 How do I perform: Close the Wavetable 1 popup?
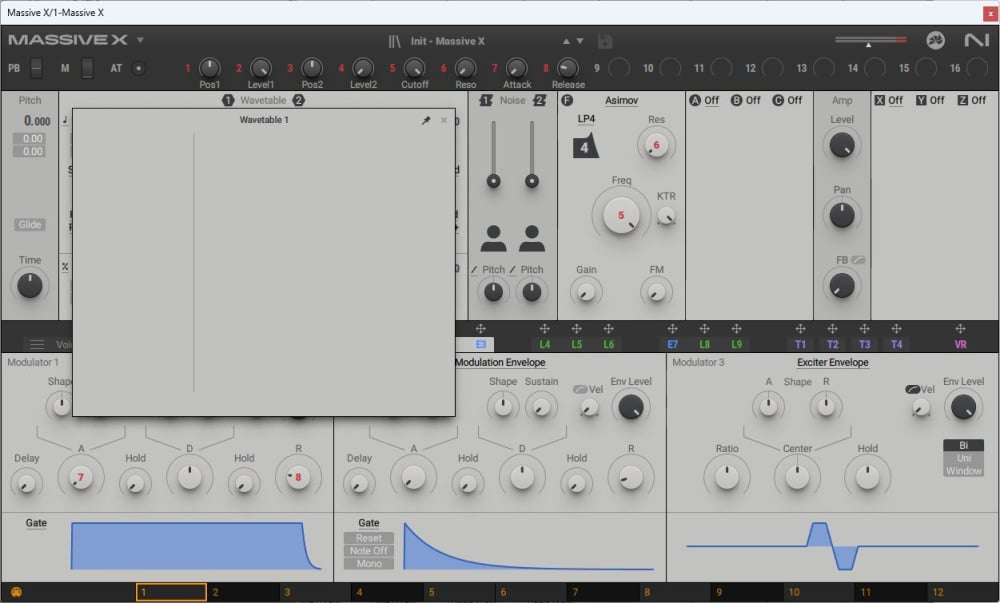point(444,120)
